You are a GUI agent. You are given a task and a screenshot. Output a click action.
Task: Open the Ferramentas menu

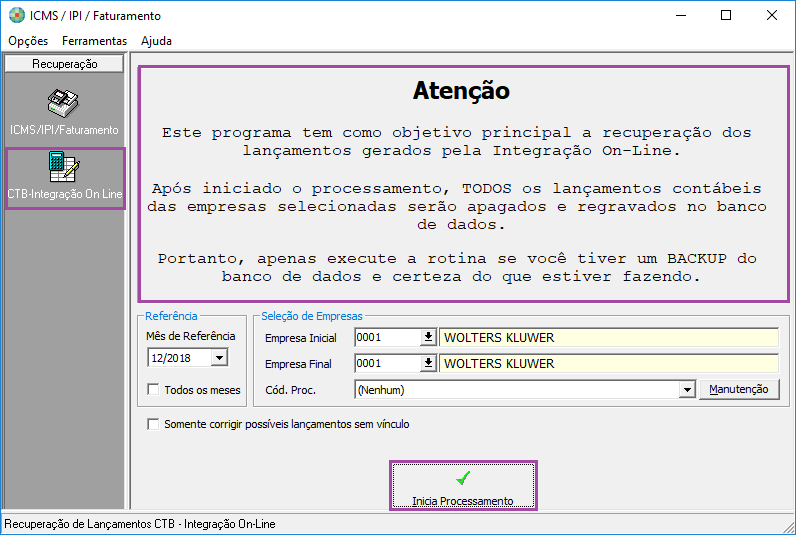pos(94,41)
